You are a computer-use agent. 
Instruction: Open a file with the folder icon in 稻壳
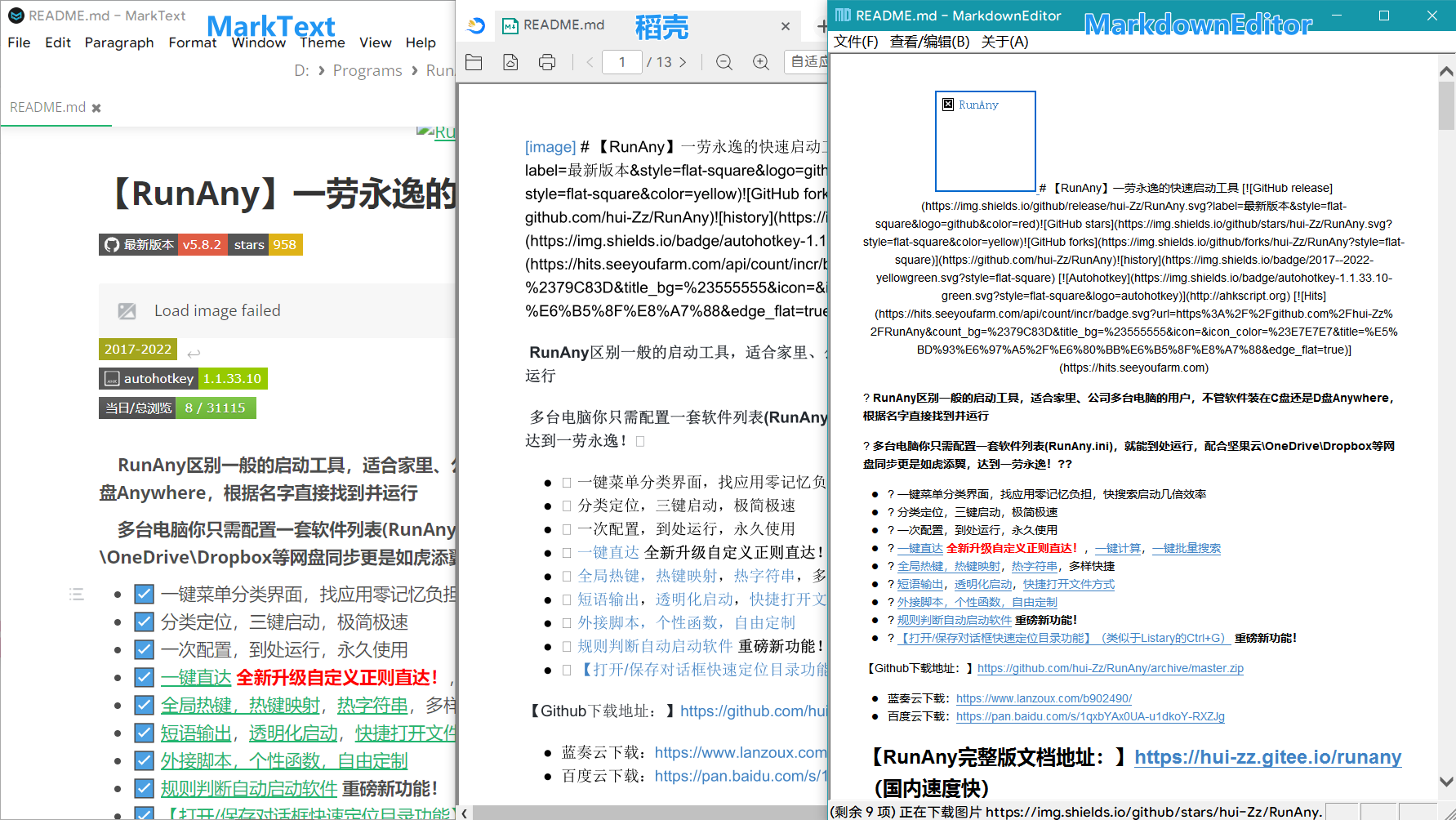(x=474, y=62)
